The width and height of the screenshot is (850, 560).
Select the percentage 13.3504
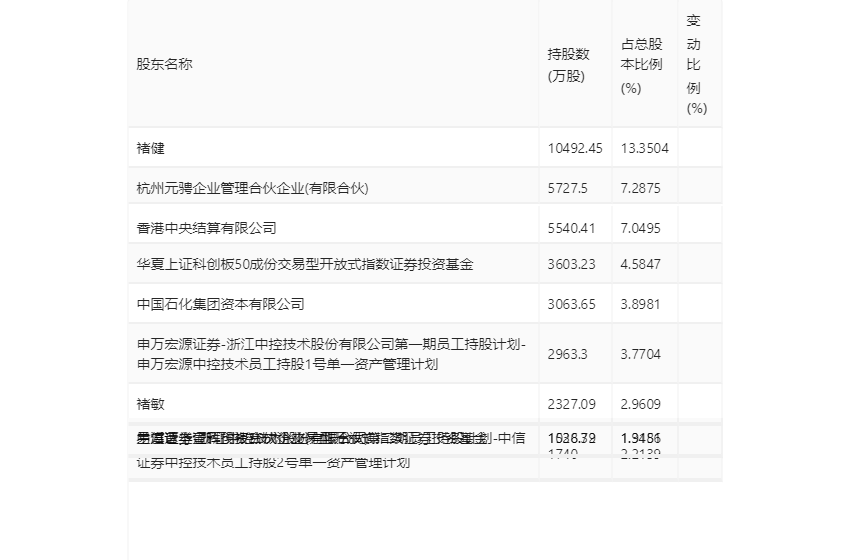point(645,148)
